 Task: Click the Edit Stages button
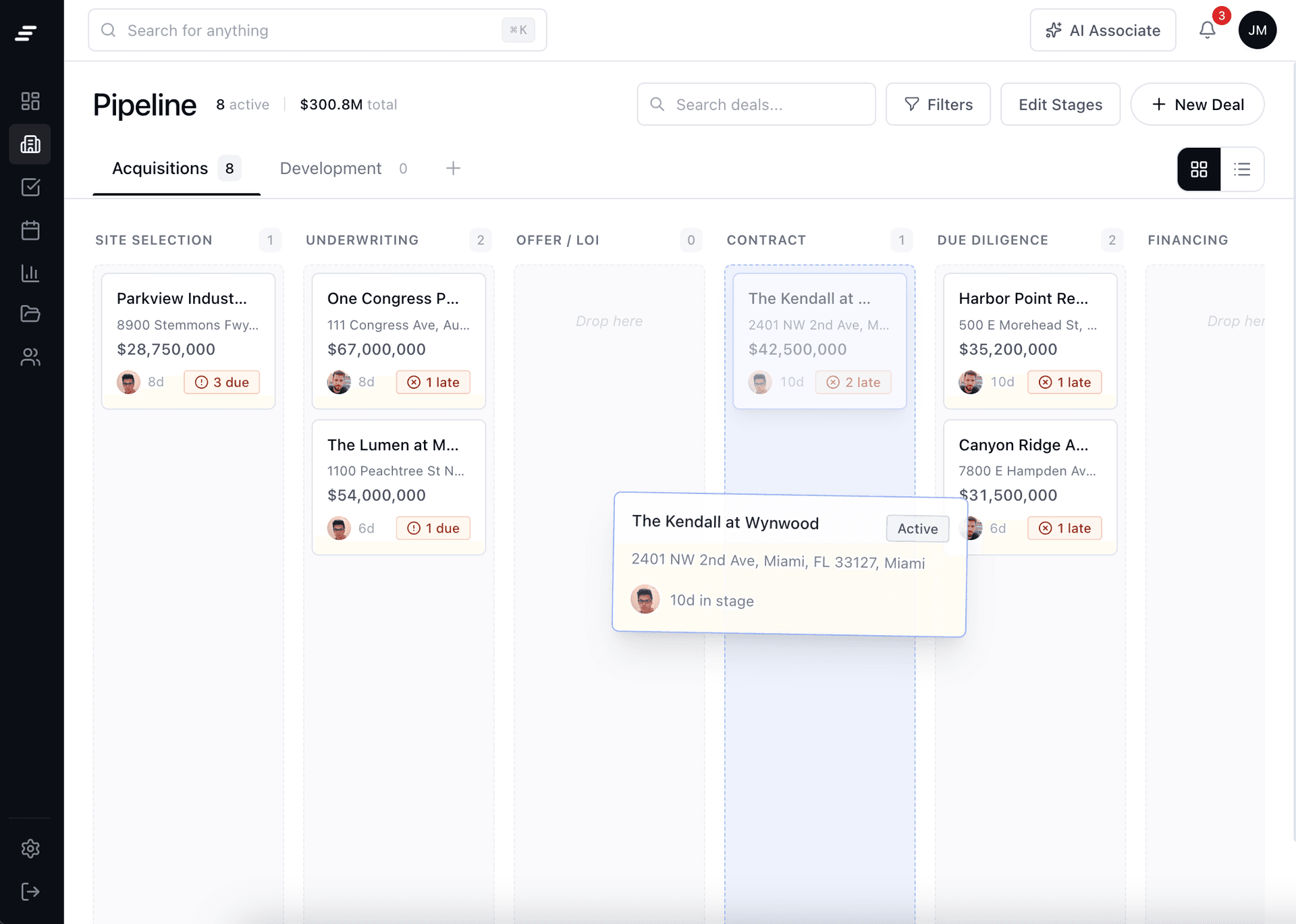pos(1060,105)
